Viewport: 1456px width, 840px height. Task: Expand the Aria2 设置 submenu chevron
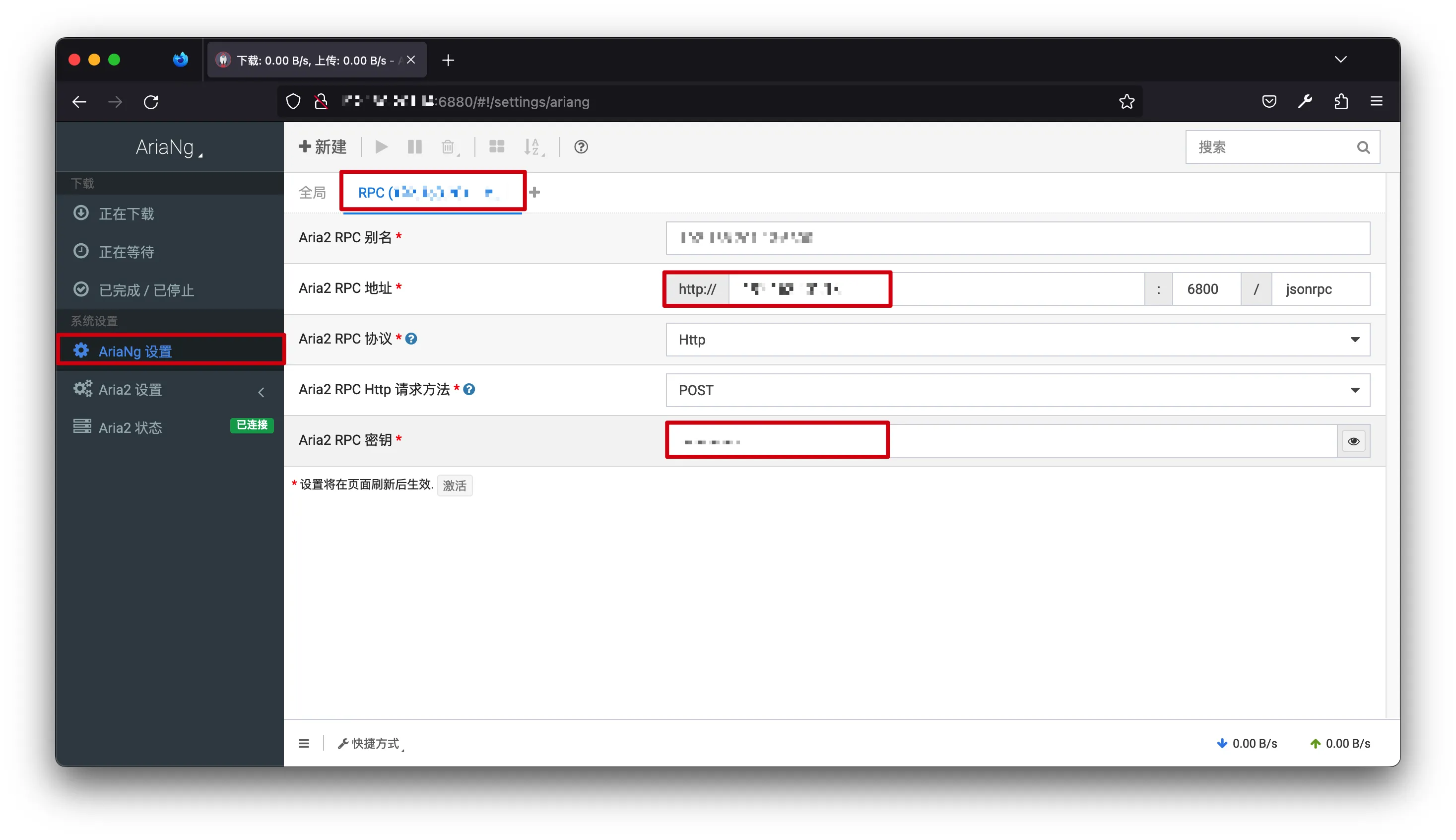tap(261, 393)
